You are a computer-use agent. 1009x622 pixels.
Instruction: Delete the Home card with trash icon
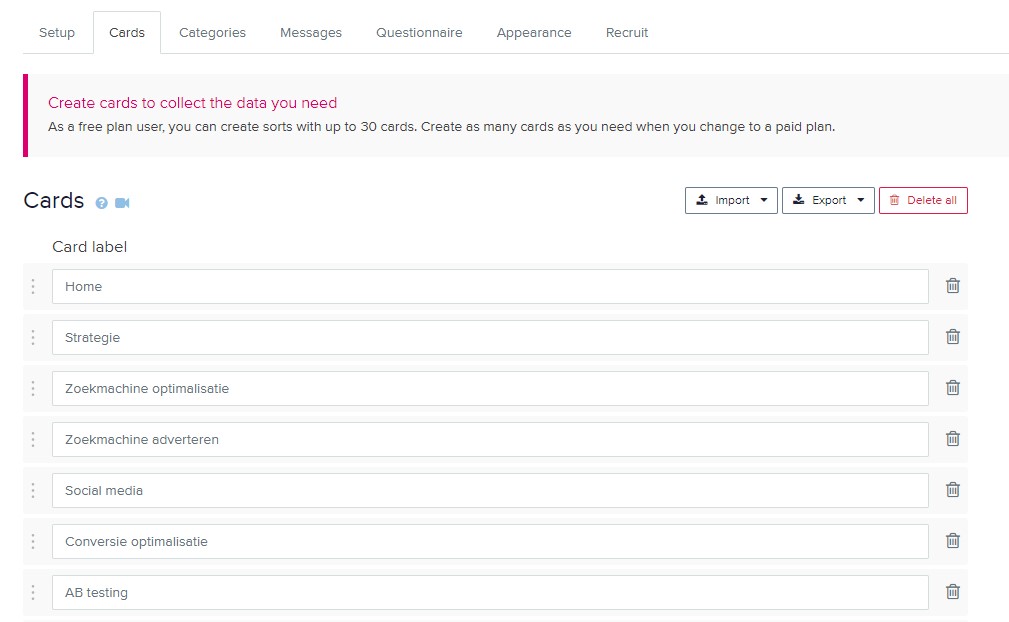pyautogui.click(x=952, y=286)
